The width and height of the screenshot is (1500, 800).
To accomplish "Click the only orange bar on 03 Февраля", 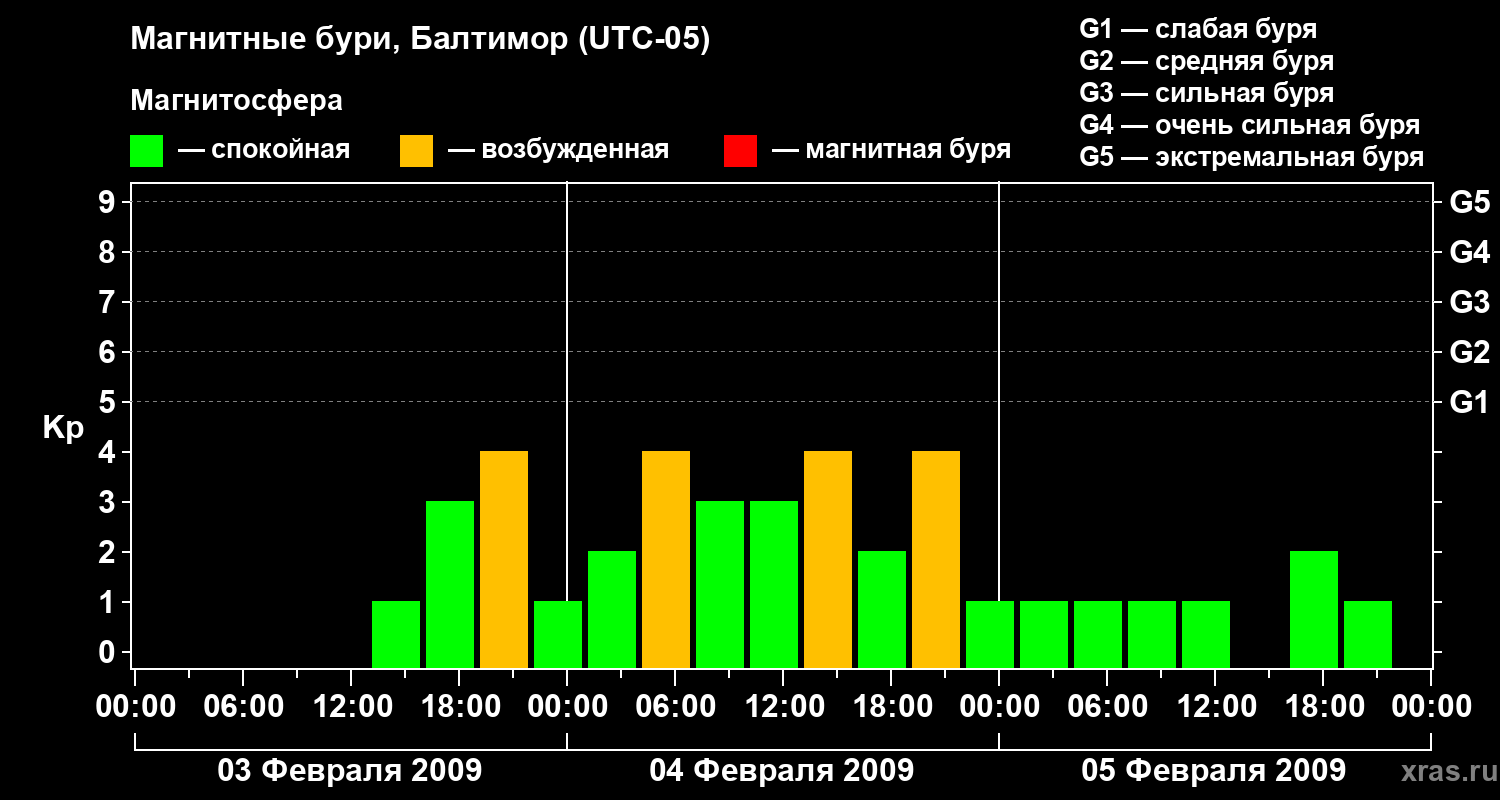I will pyautogui.click(x=504, y=559).
